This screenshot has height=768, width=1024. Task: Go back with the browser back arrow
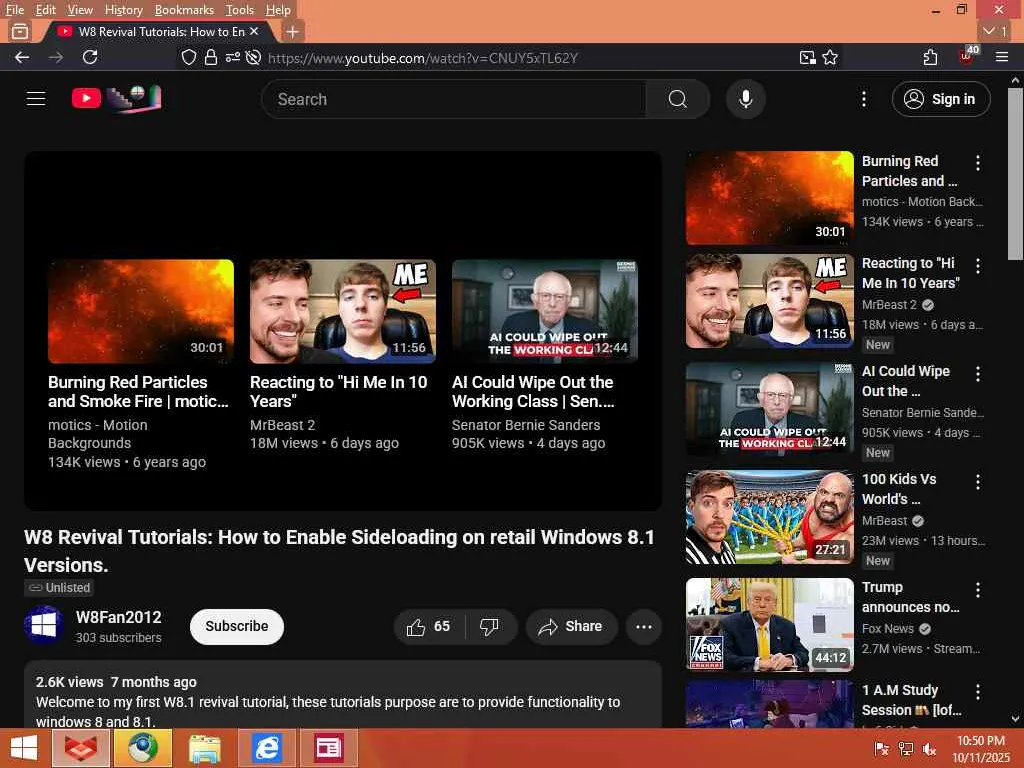tap(22, 57)
